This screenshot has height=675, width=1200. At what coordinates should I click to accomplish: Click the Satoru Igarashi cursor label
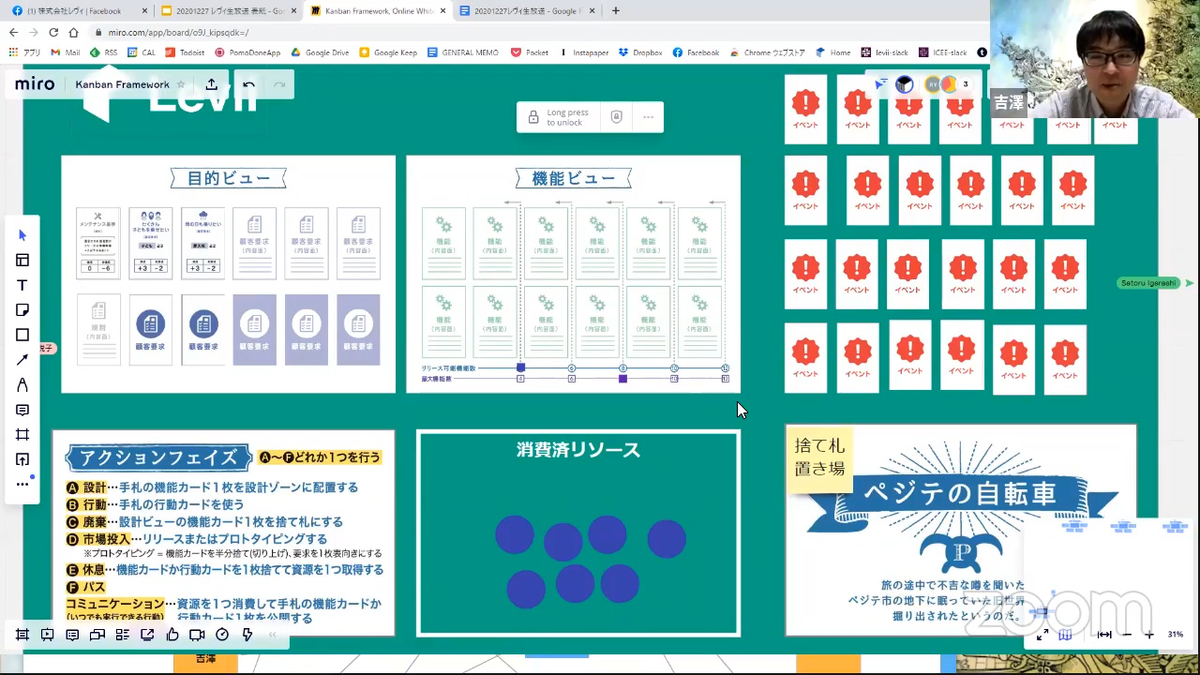pyautogui.click(x=1148, y=283)
